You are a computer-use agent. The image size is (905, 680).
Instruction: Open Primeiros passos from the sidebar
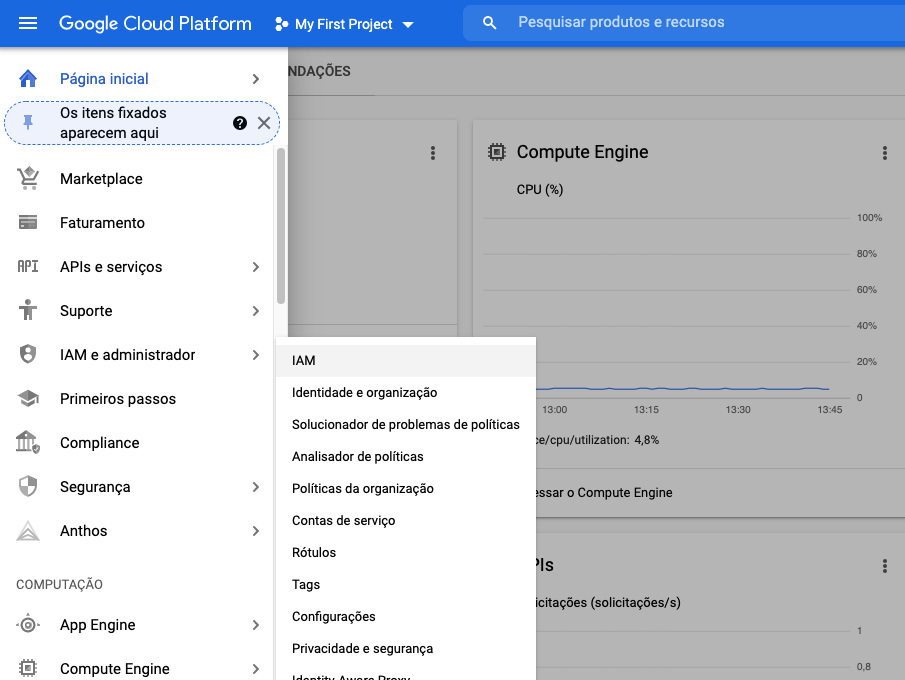118,399
